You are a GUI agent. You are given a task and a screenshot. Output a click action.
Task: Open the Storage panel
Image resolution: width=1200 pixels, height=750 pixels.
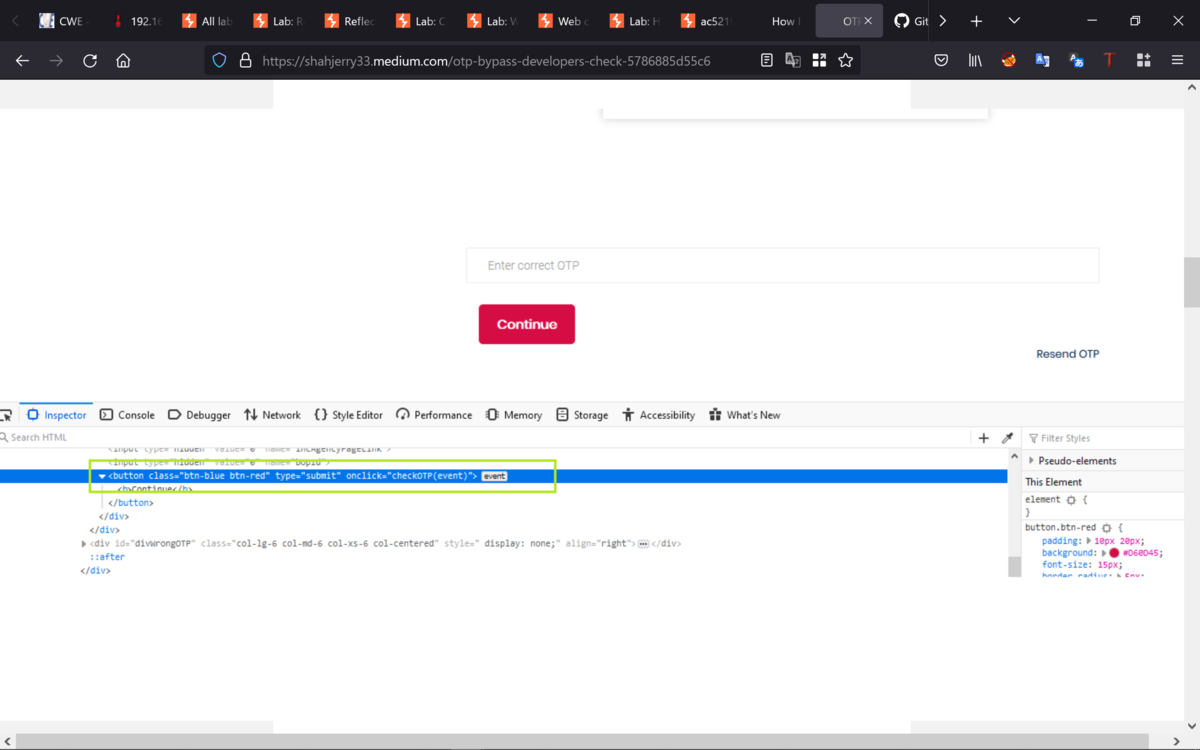coord(582,415)
